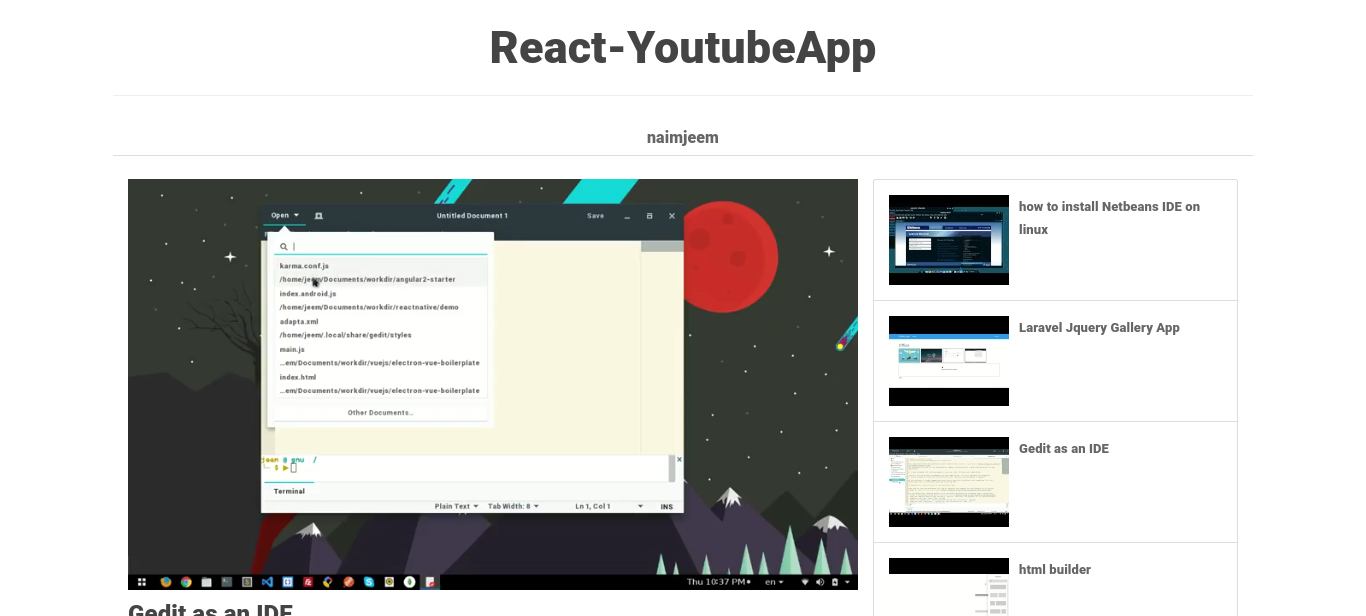Click the naimjeem channel name
Image resolution: width=1366 pixels, height=616 pixels.
coord(683,137)
